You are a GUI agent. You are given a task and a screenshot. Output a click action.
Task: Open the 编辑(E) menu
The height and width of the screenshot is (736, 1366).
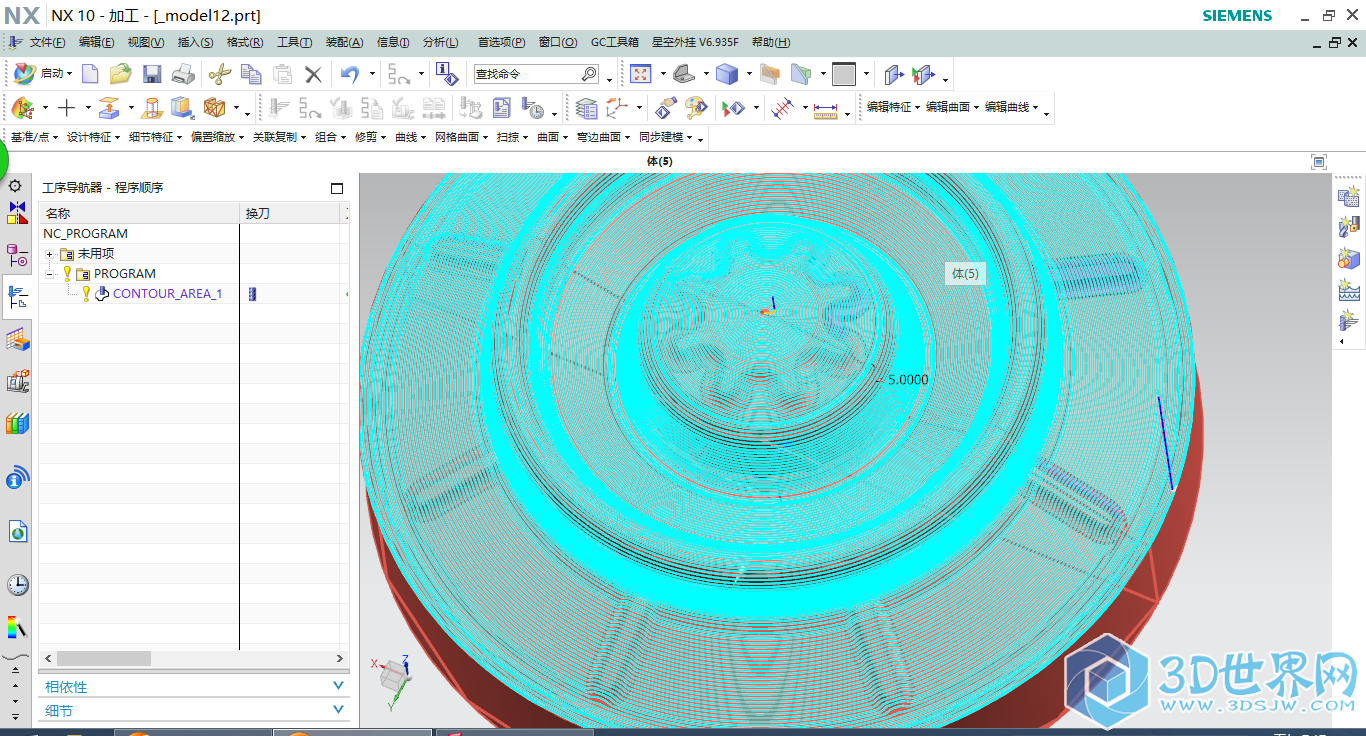(96, 42)
